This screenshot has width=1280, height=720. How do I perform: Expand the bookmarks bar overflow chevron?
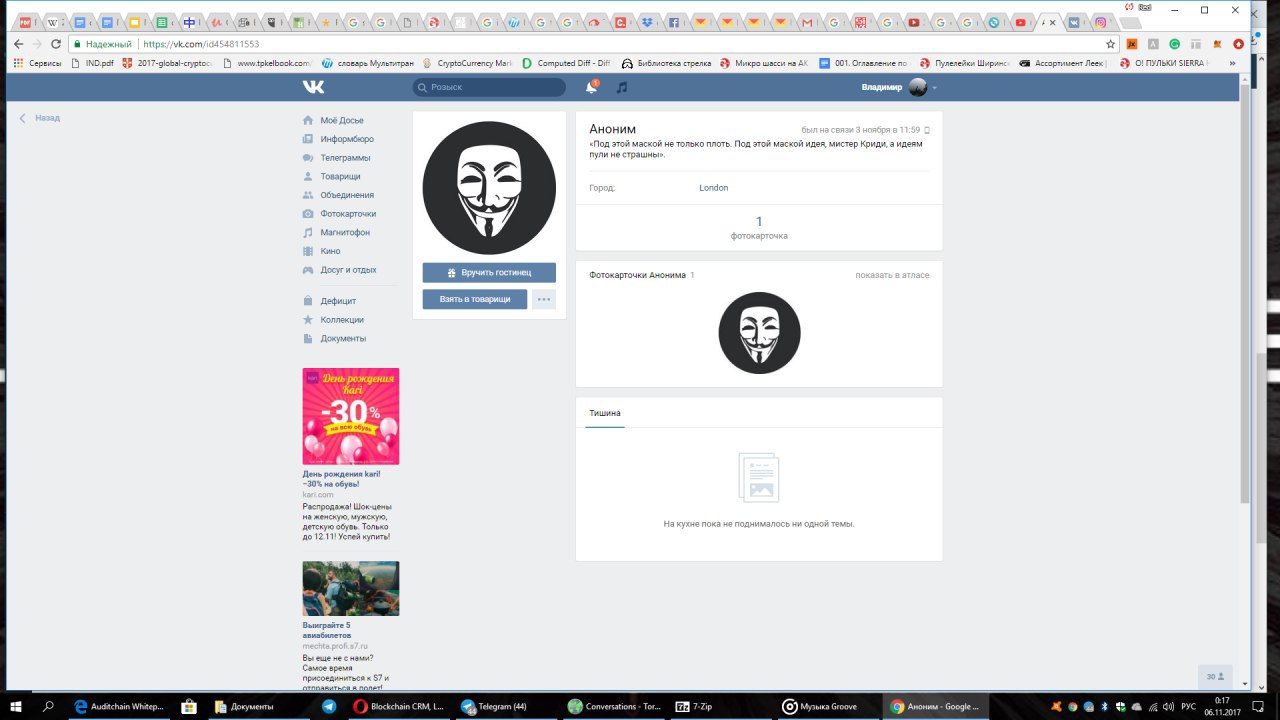coord(1232,63)
